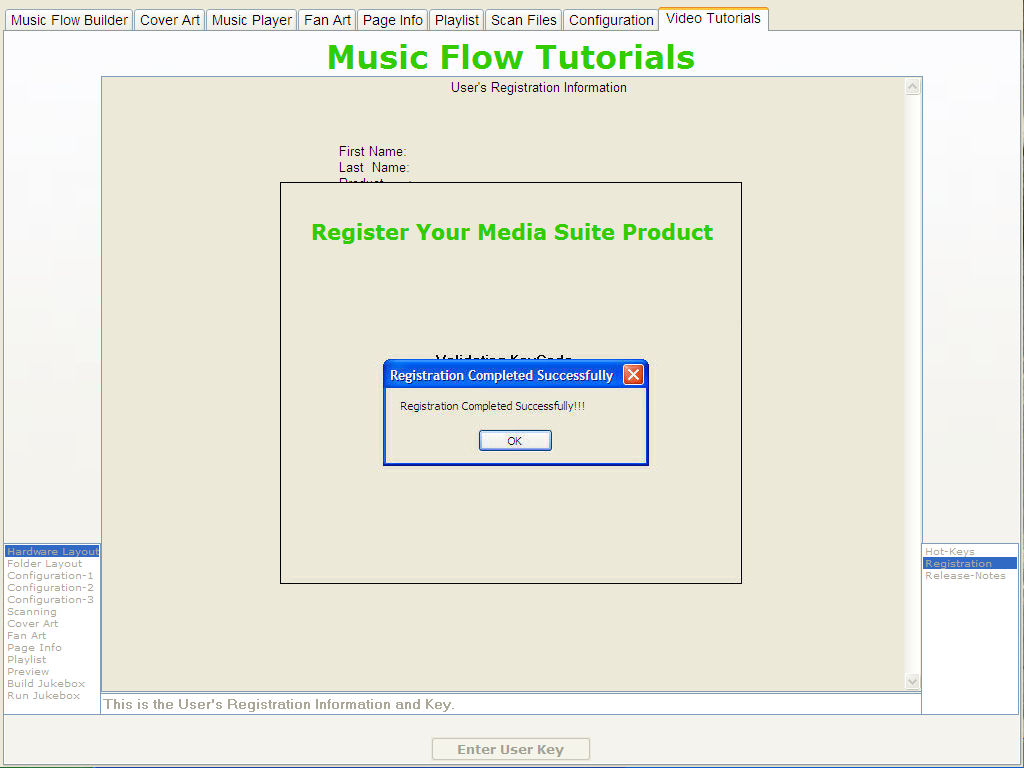The width and height of the screenshot is (1024, 768).
Task: Click the User's Registration Information heading
Action: [x=539, y=88]
